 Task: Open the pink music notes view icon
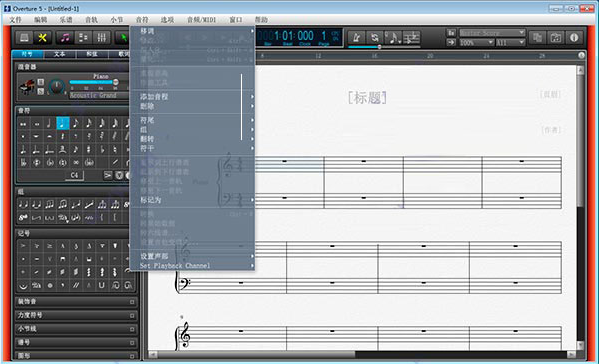click(65, 37)
